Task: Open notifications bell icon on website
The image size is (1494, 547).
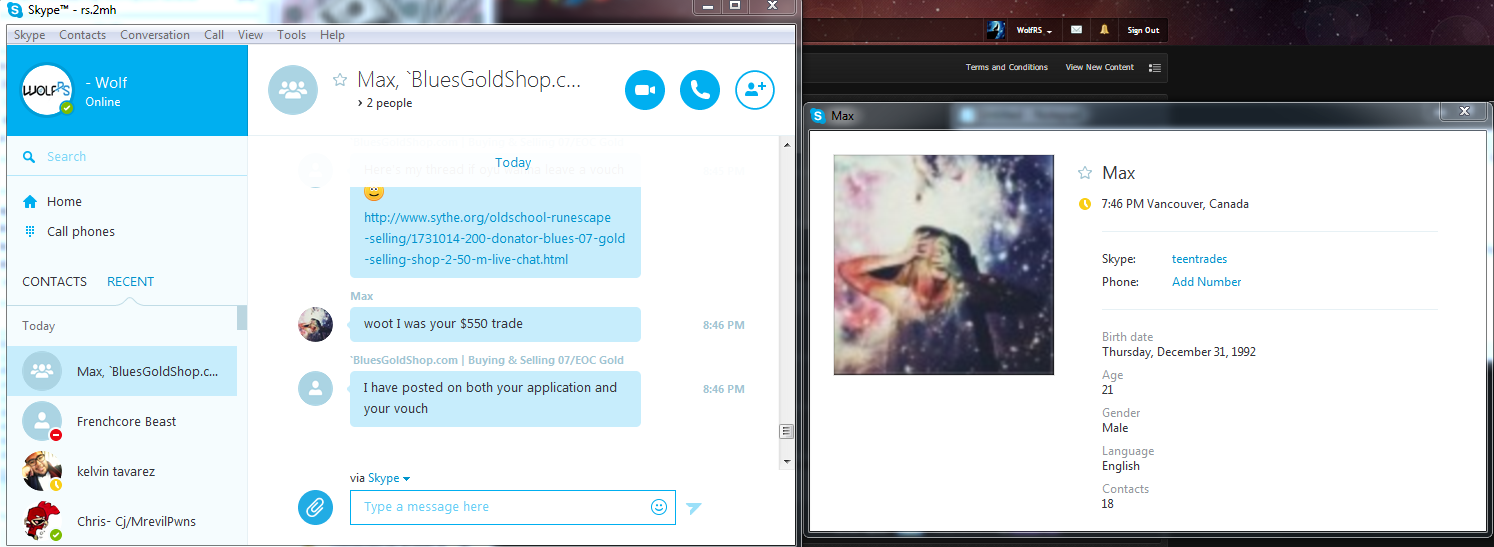Action: pos(1104,30)
